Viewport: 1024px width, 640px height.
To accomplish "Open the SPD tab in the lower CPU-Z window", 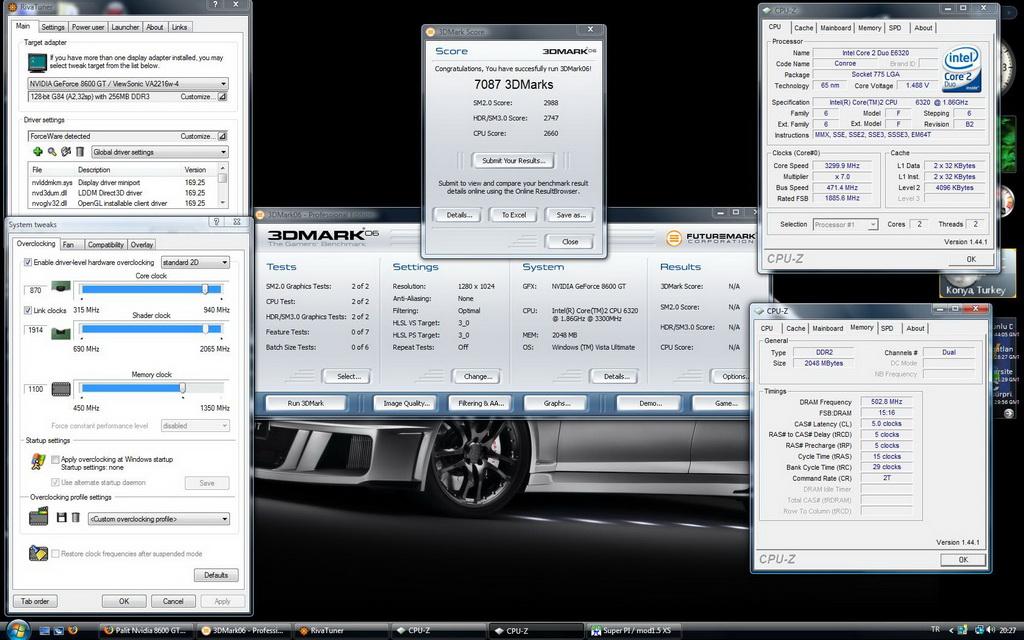I will coord(887,328).
